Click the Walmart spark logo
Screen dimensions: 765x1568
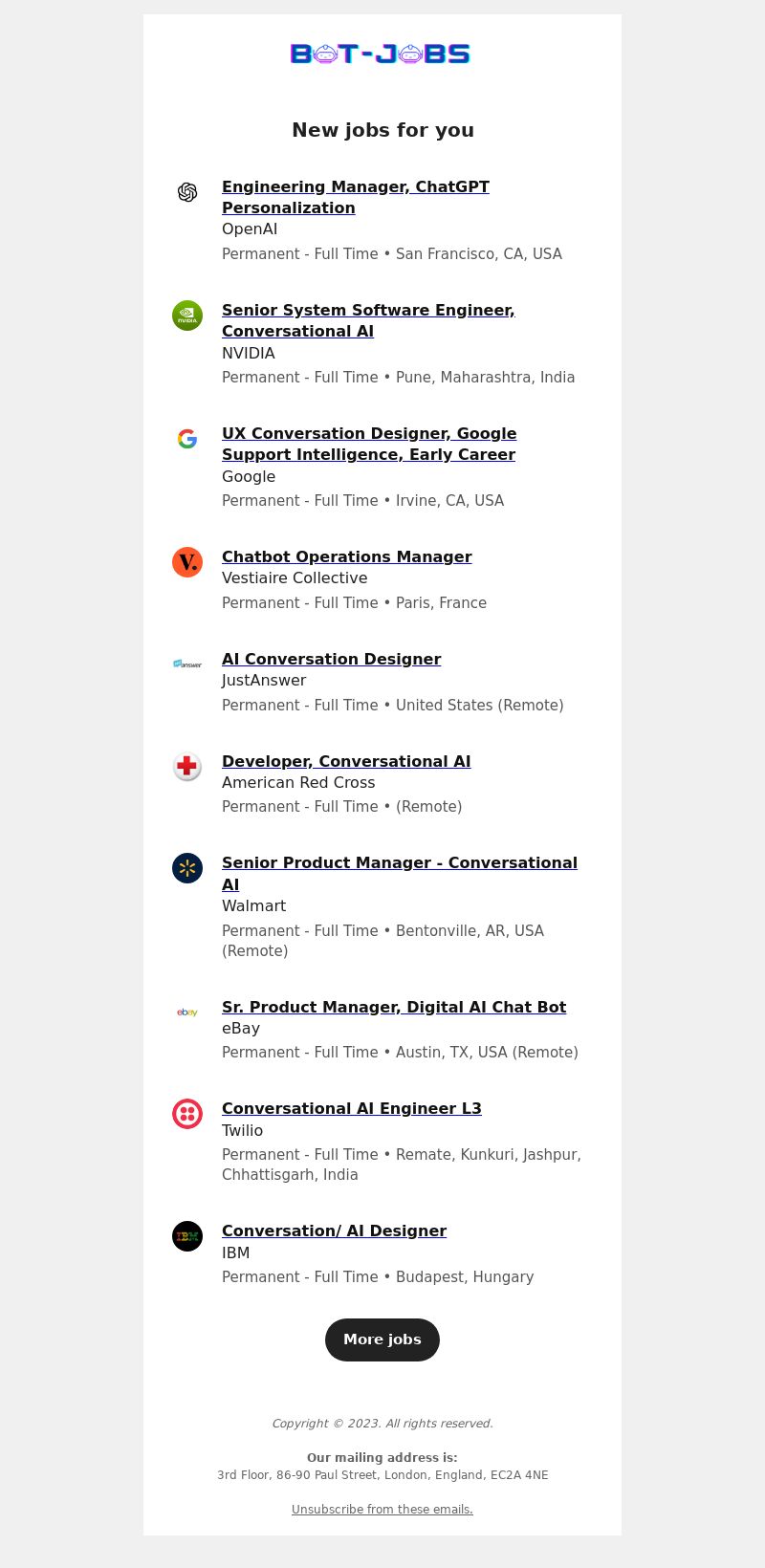(x=187, y=868)
